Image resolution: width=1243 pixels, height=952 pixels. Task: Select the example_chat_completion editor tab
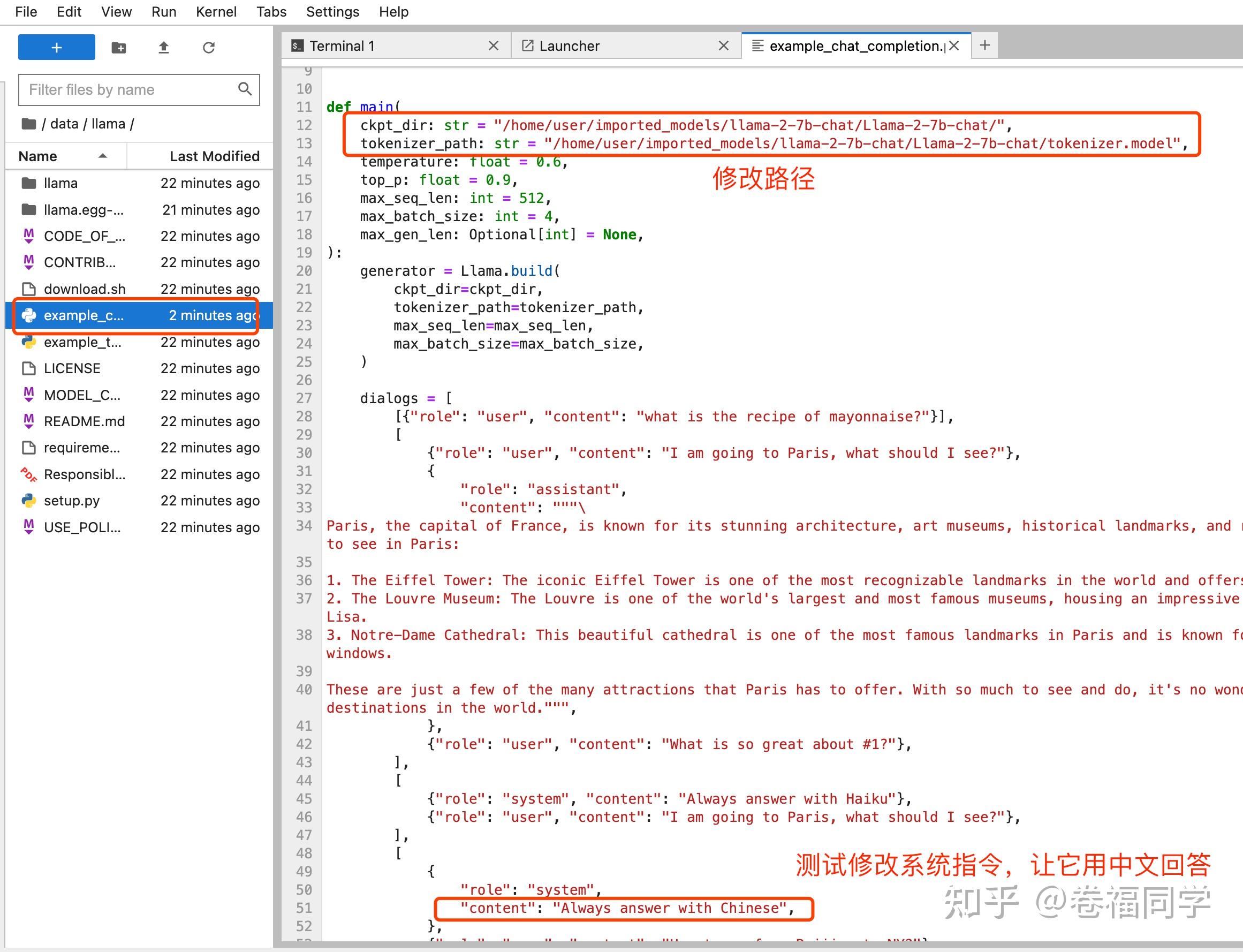click(x=856, y=46)
